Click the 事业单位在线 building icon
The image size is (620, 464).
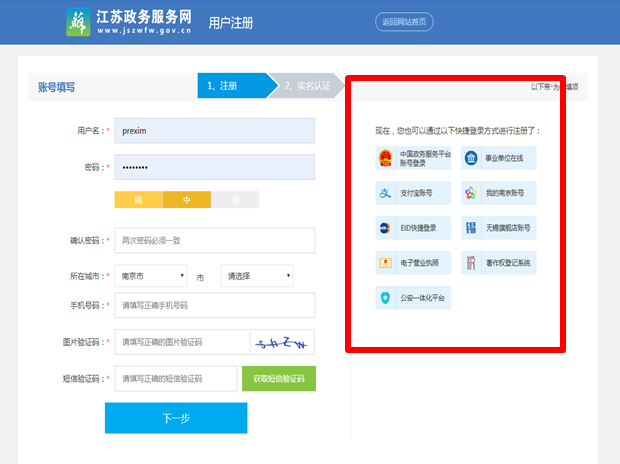471,158
